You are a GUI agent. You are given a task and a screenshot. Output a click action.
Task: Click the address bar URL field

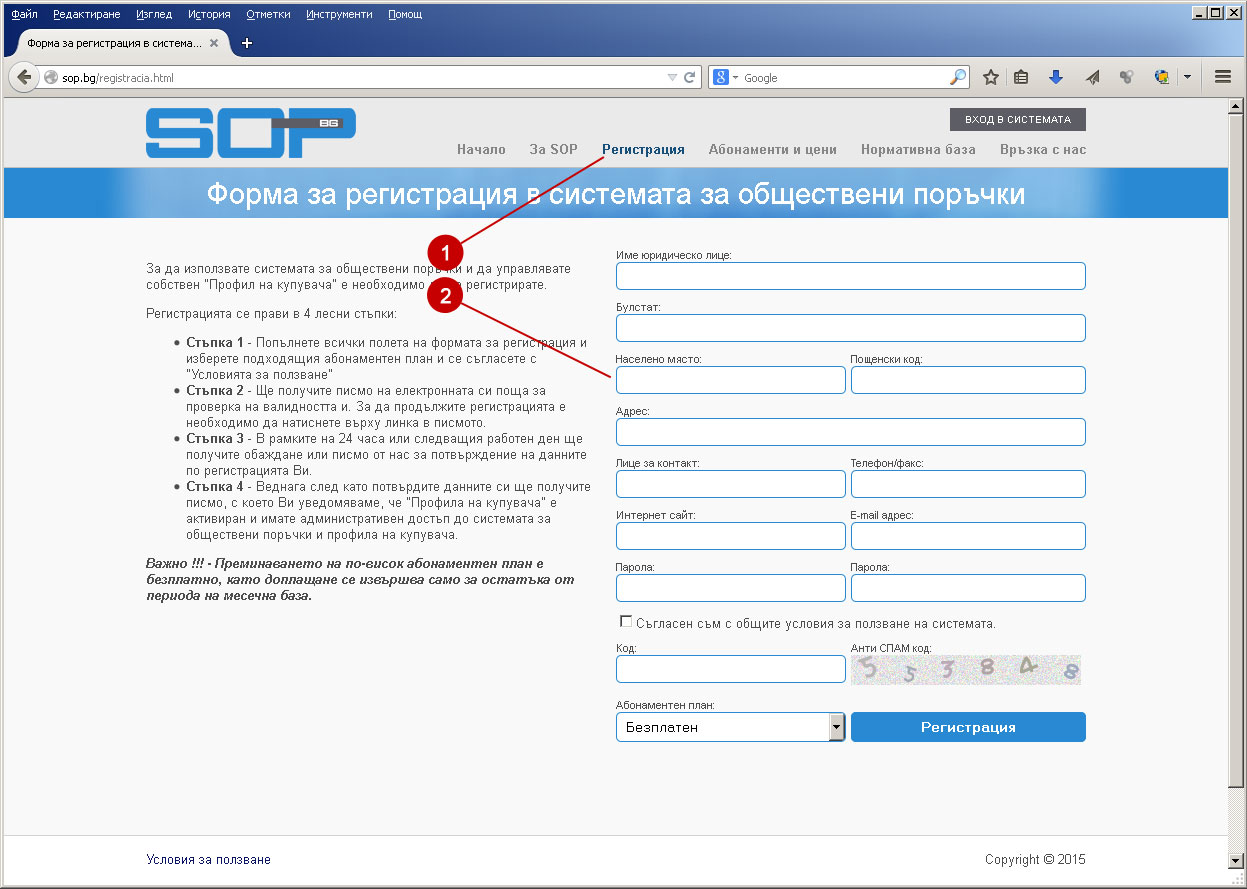coord(360,77)
